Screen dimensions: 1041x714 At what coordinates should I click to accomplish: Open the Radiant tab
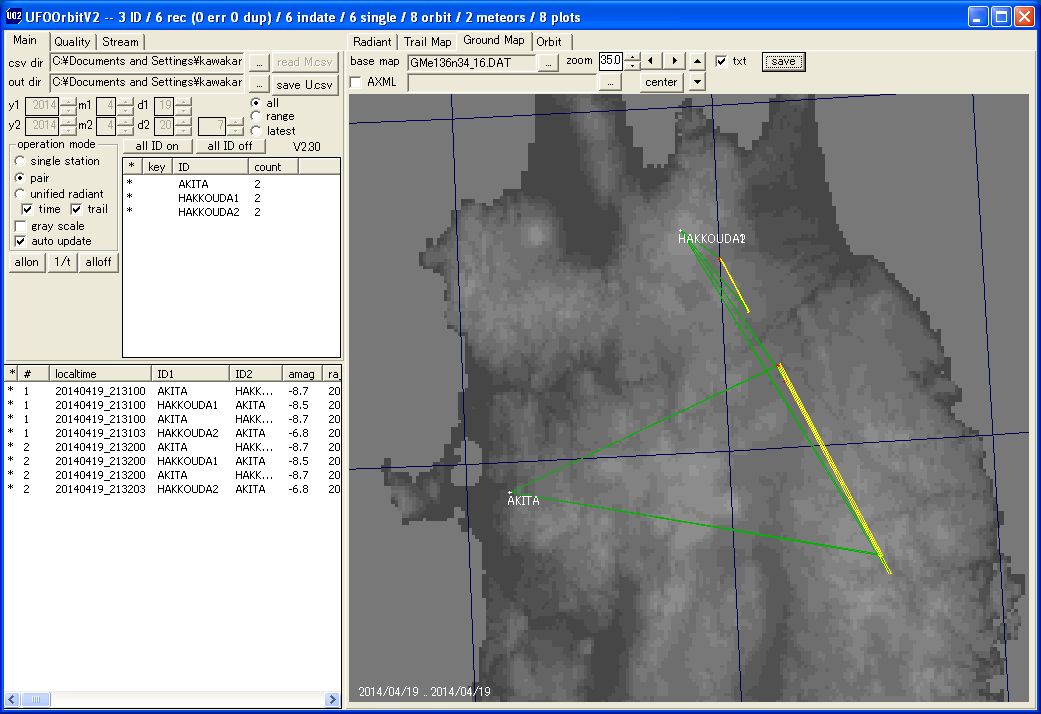pos(372,42)
